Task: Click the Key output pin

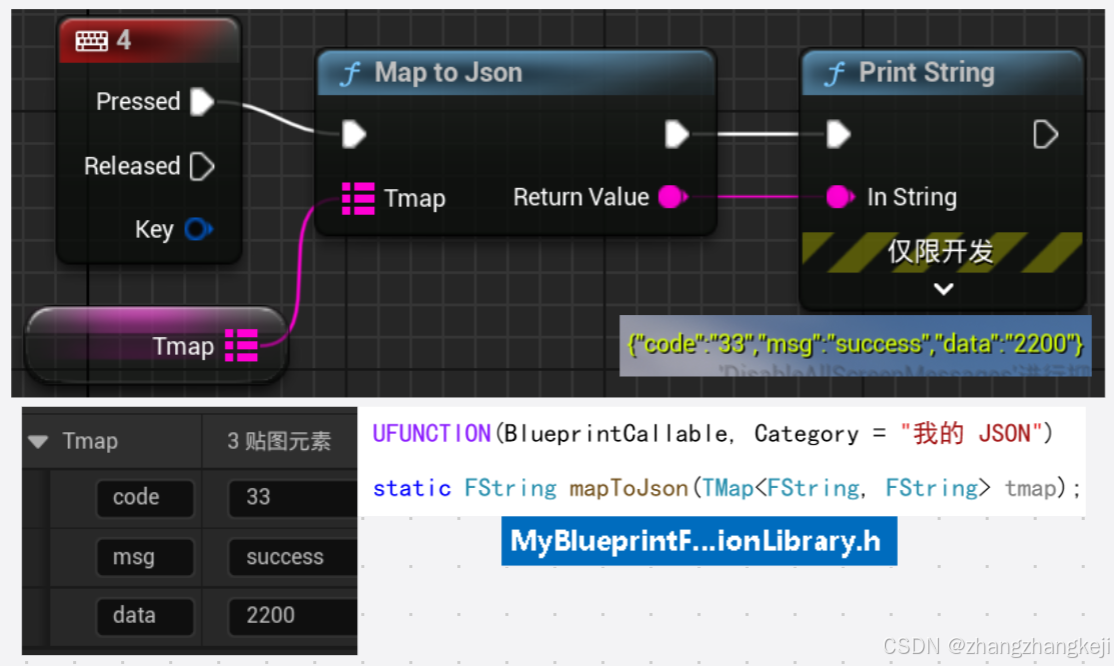Action: pyautogui.click(x=198, y=229)
